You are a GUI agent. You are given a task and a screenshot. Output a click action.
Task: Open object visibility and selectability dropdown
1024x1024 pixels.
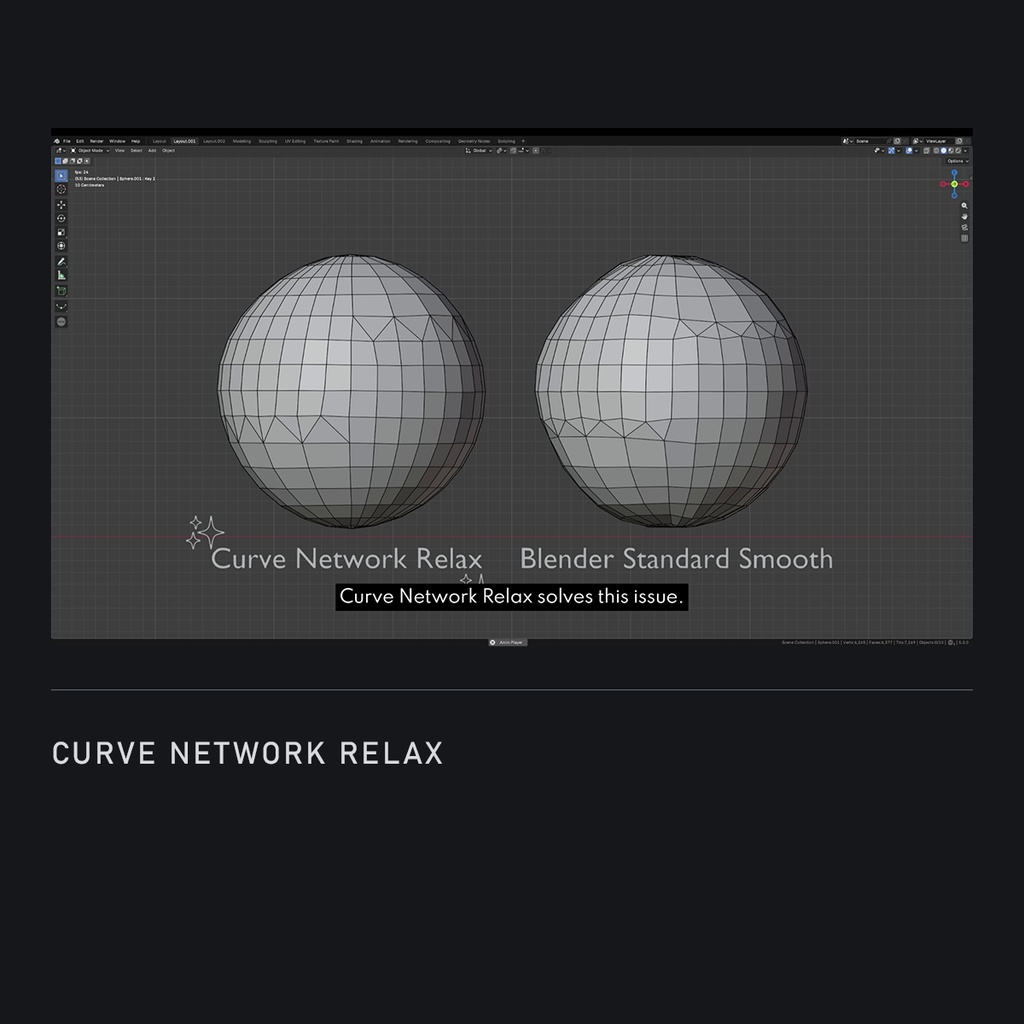[879, 151]
